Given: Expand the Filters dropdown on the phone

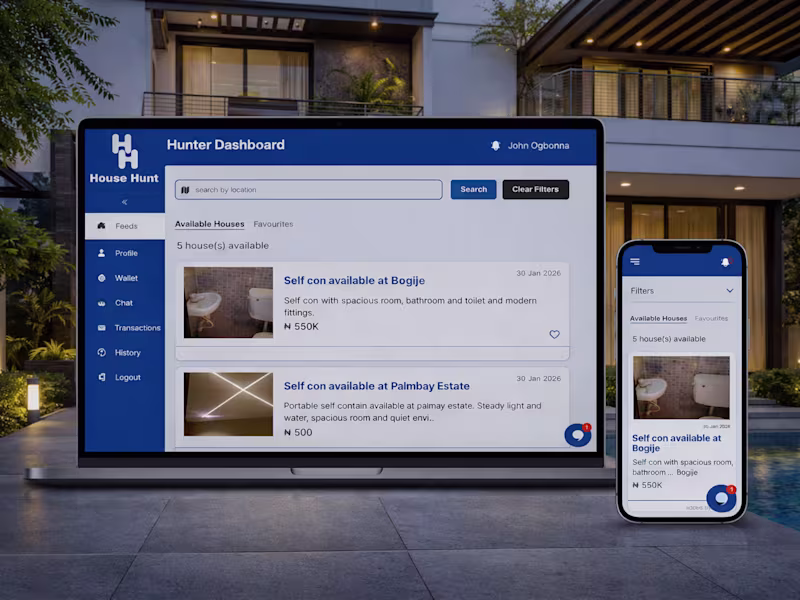Looking at the screenshot, I should [x=681, y=290].
